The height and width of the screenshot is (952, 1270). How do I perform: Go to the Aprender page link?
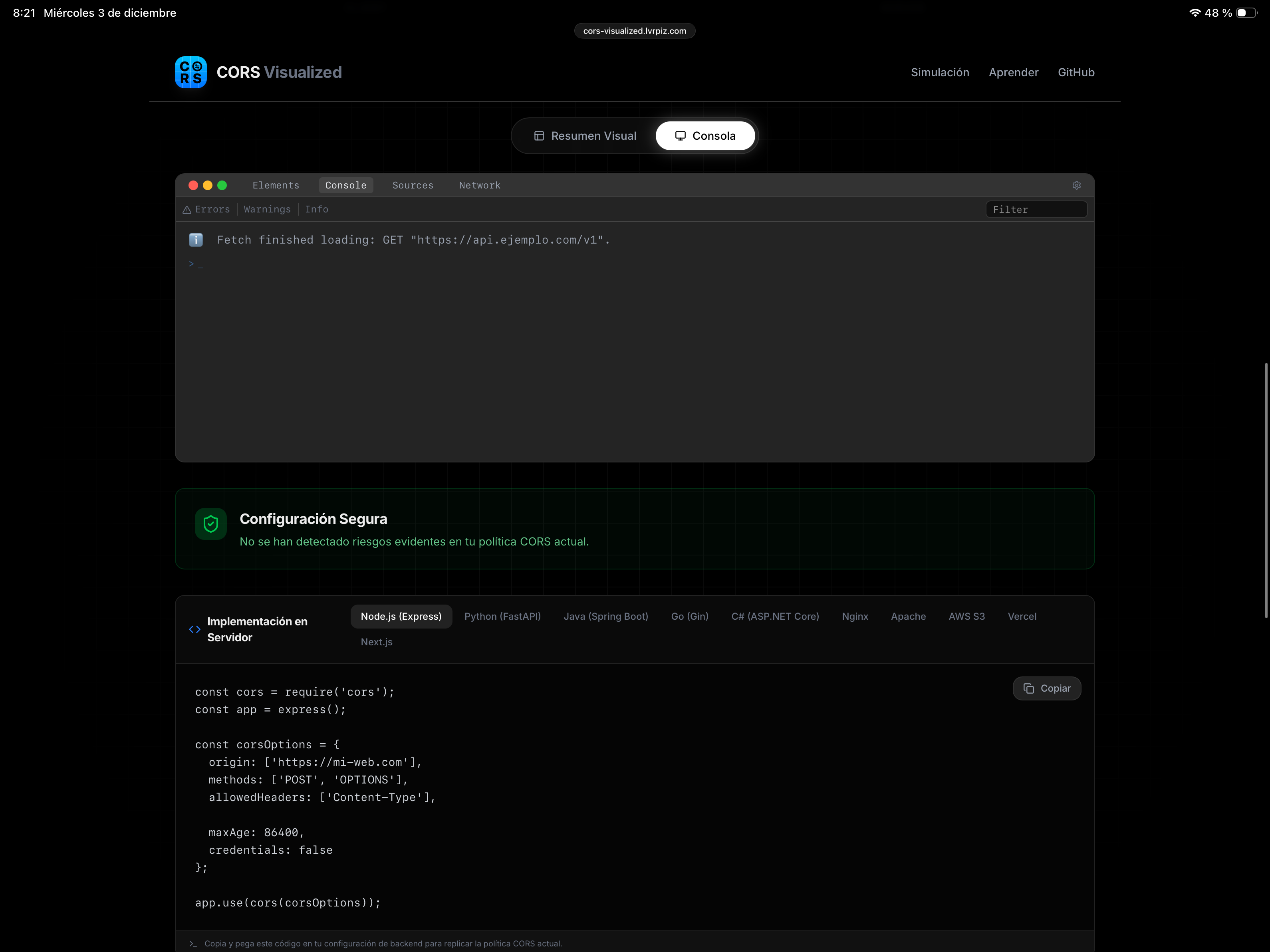click(1013, 72)
